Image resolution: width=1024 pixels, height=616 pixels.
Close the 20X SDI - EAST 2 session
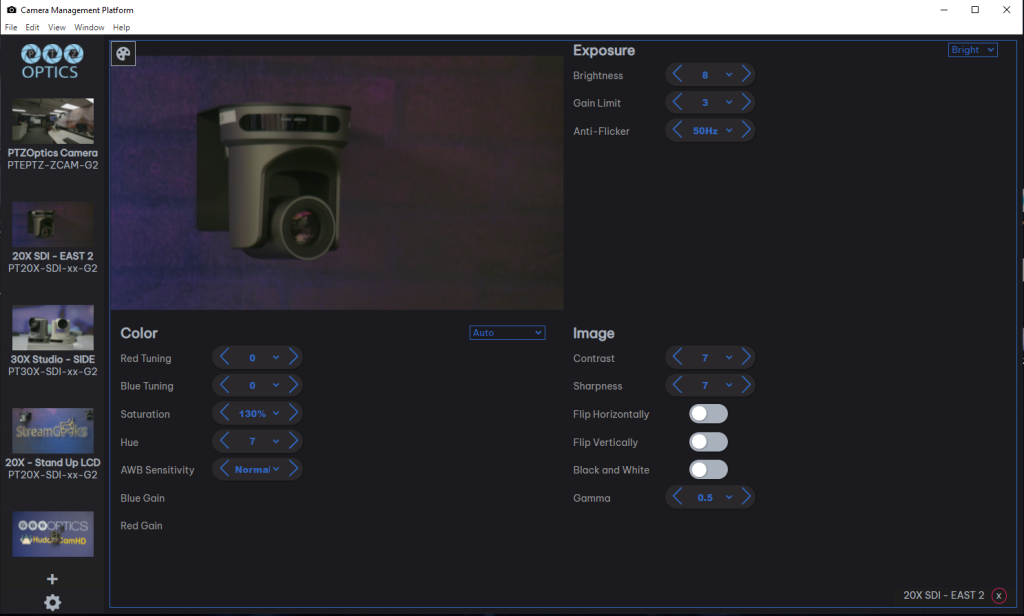(x=998, y=594)
